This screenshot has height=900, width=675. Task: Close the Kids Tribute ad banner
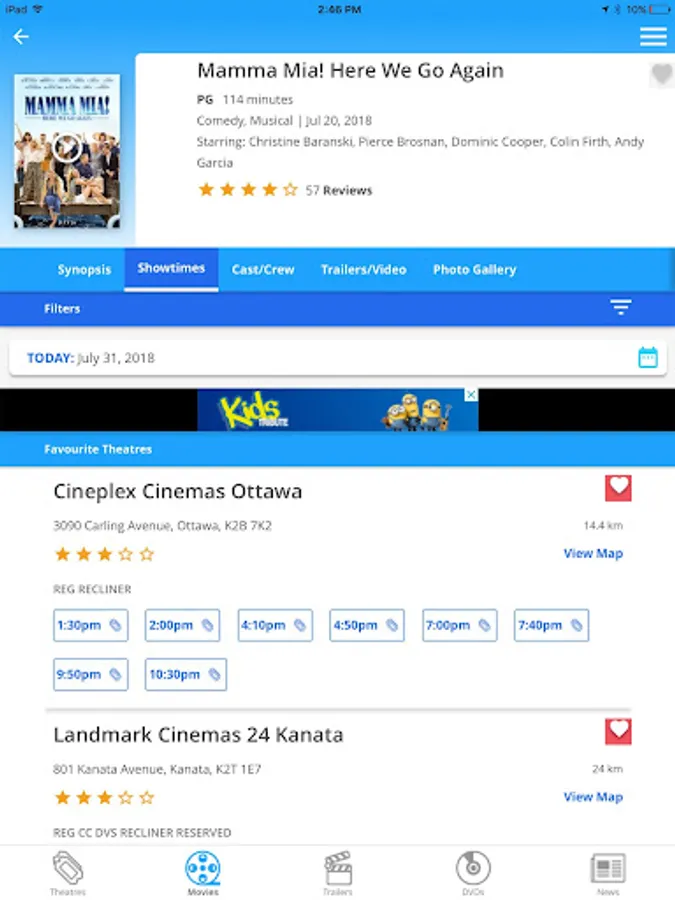click(471, 395)
